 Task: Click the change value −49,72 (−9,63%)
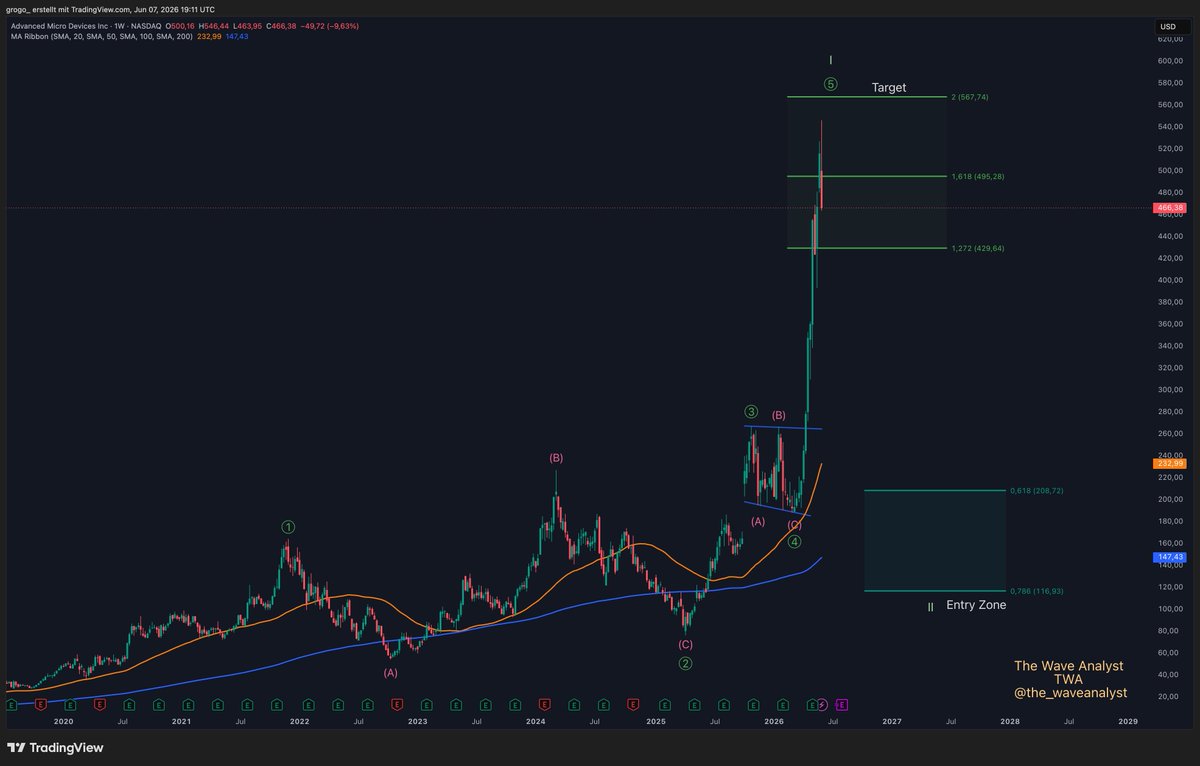click(x=331, y=25)
